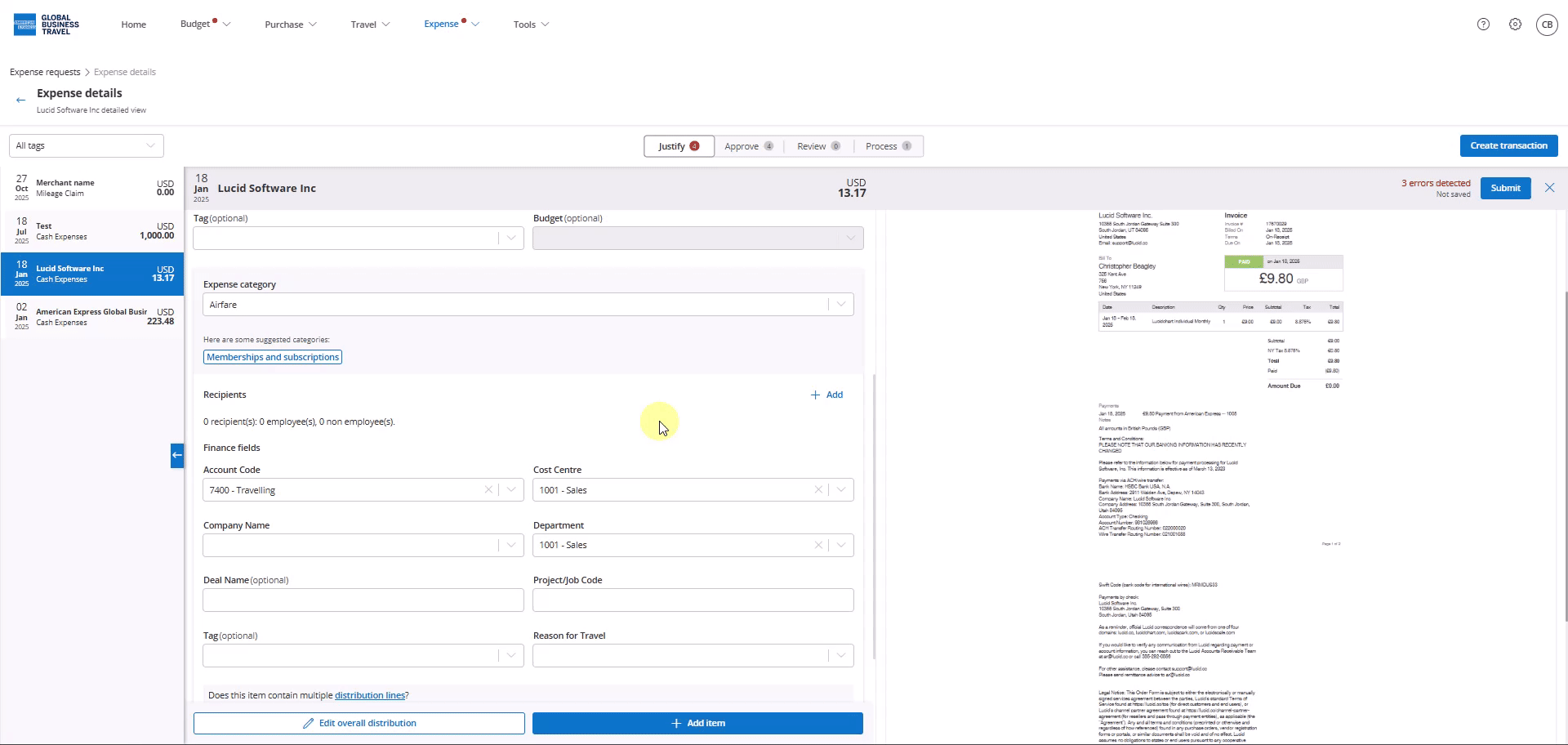
Task: Clear the Department 1001 - Sales value
Action: (x=818, y=545)
